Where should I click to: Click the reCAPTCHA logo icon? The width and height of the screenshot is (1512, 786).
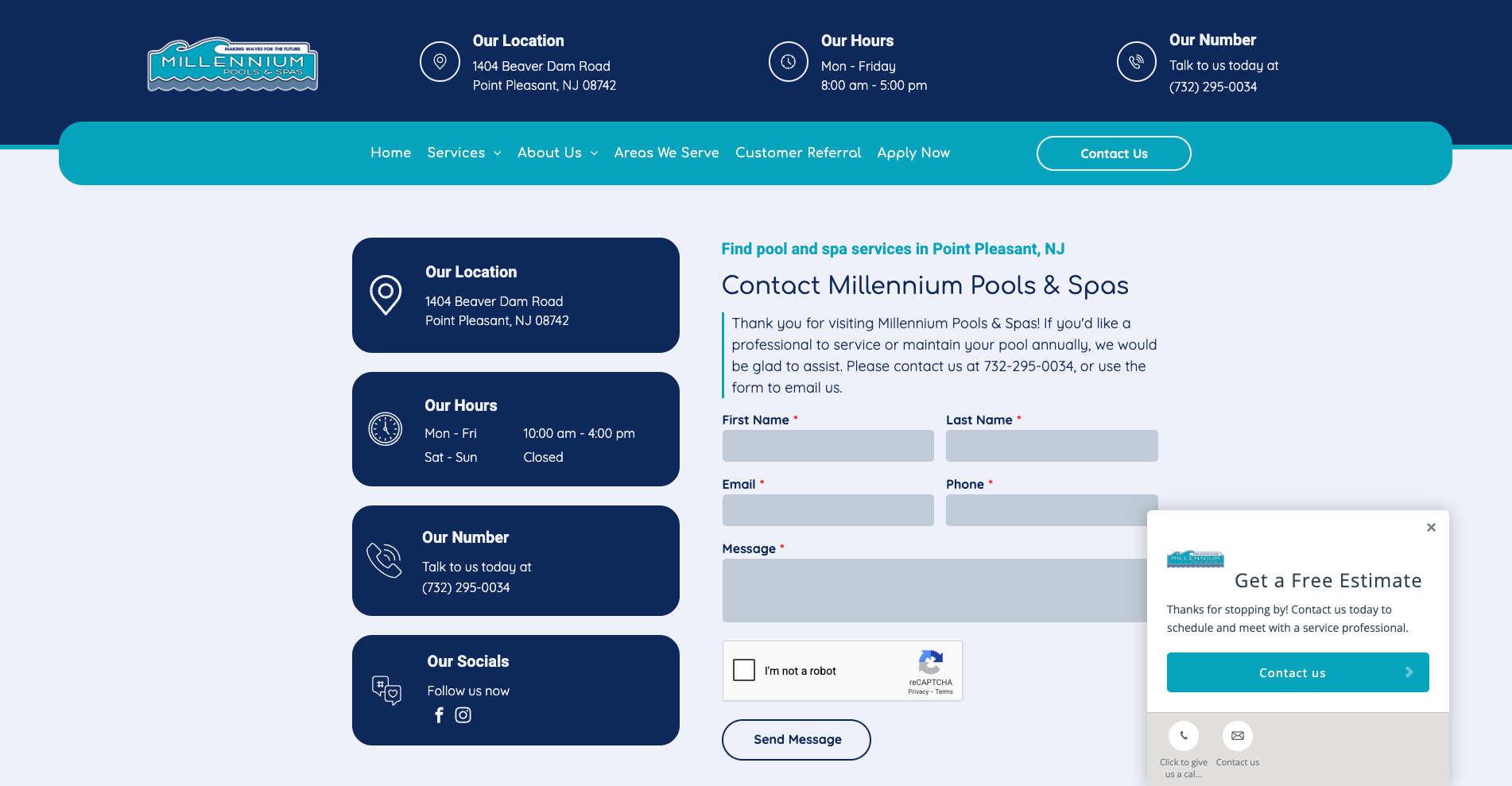coord(930,663)
